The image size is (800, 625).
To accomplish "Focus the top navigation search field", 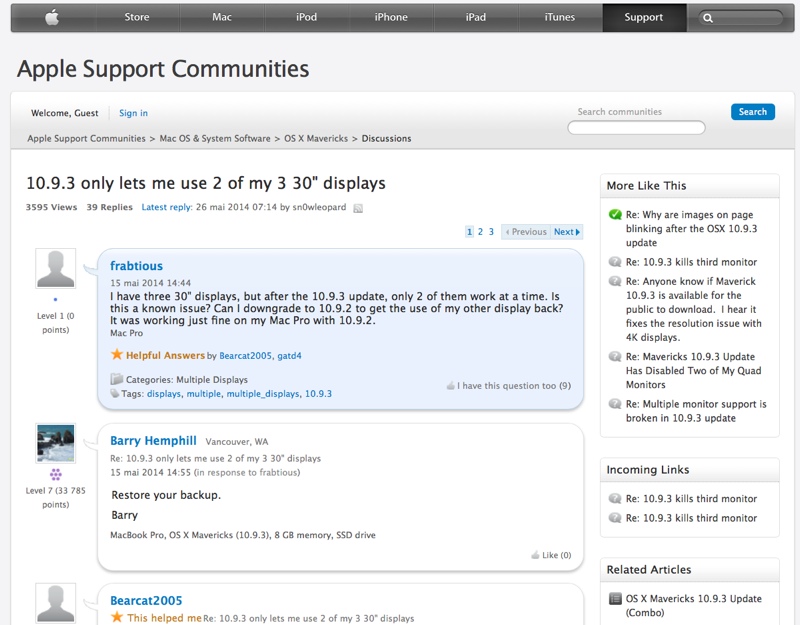I will [x=740, y=18].
